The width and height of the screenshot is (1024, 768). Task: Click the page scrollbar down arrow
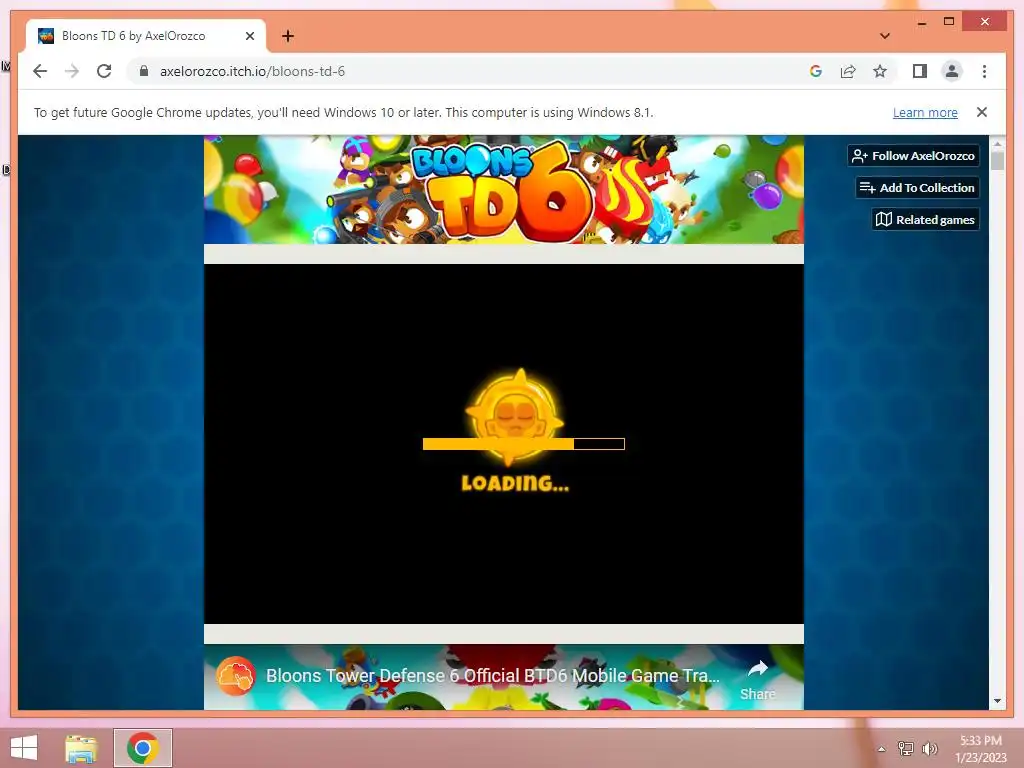coord(997,701)
